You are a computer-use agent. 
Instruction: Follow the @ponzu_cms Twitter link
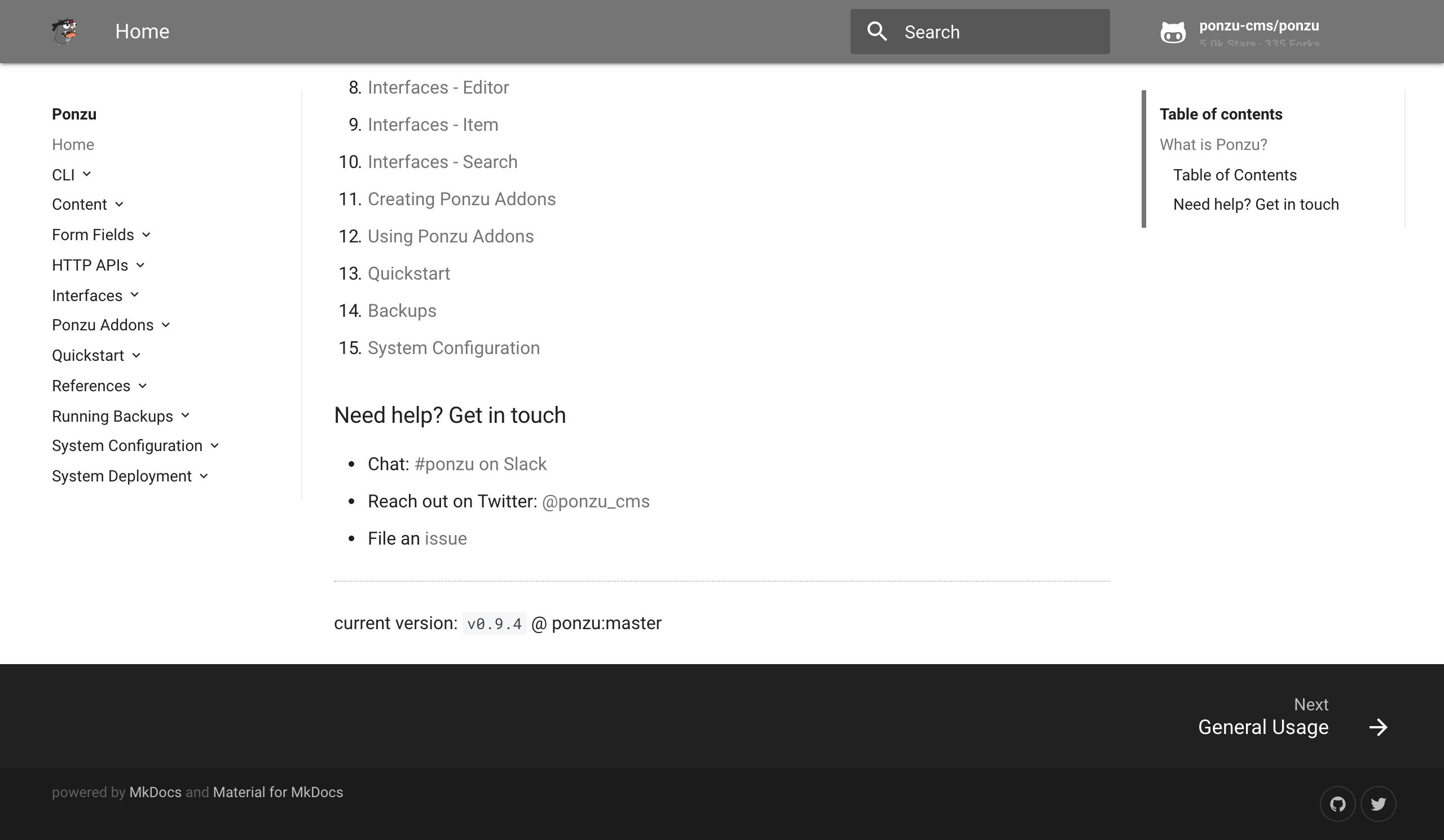595,501
